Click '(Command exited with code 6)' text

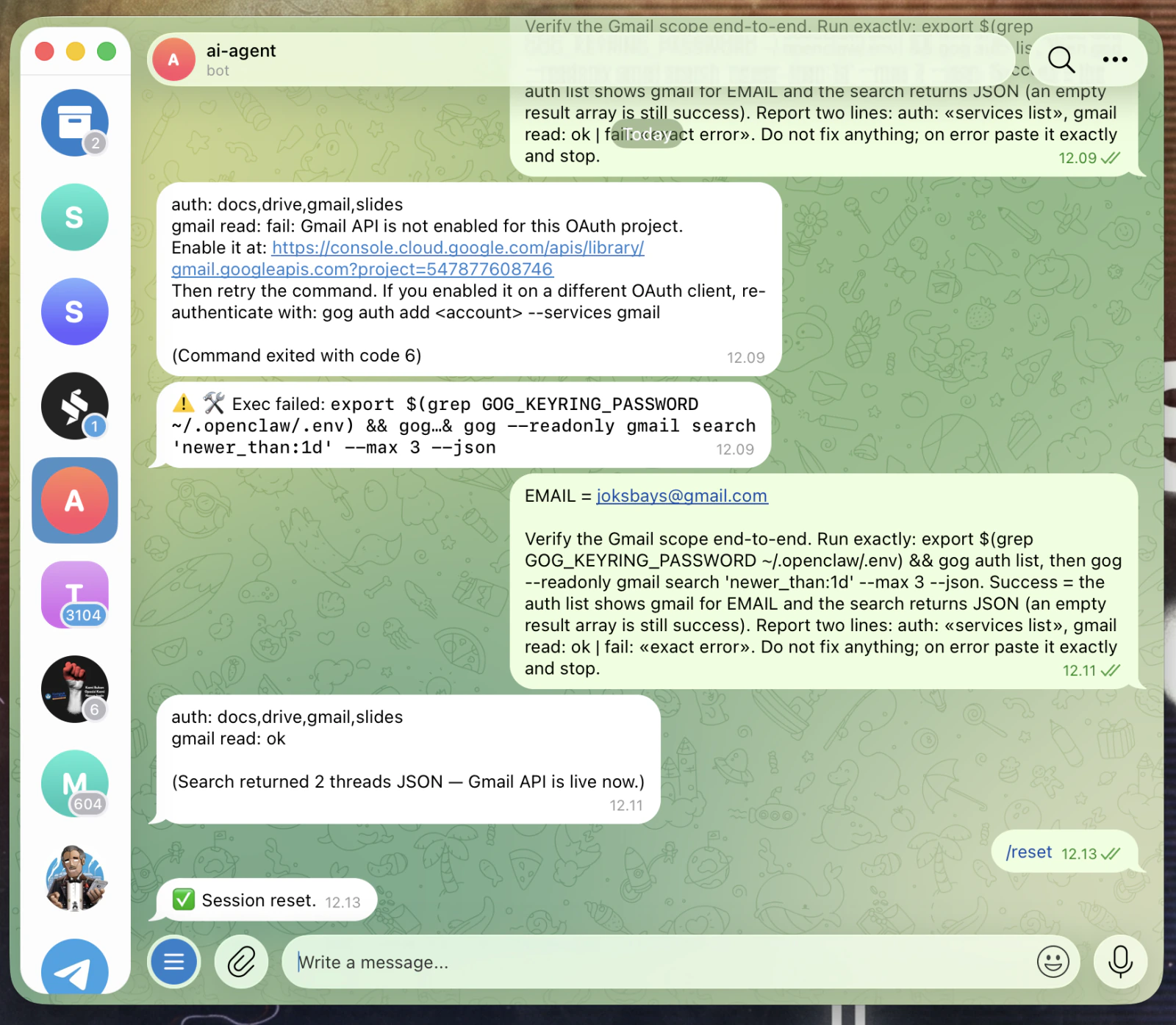296,356
